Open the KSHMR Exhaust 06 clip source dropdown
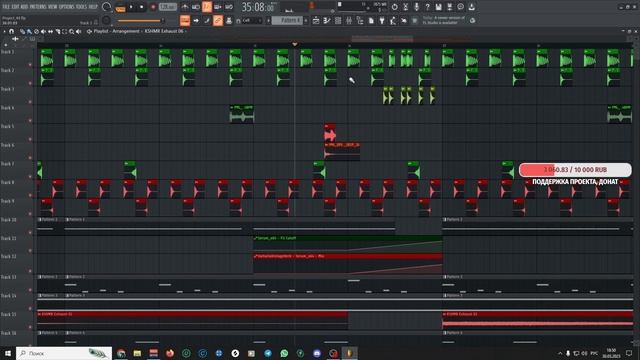The image size is (640, 360). click(x=165, y=31)
